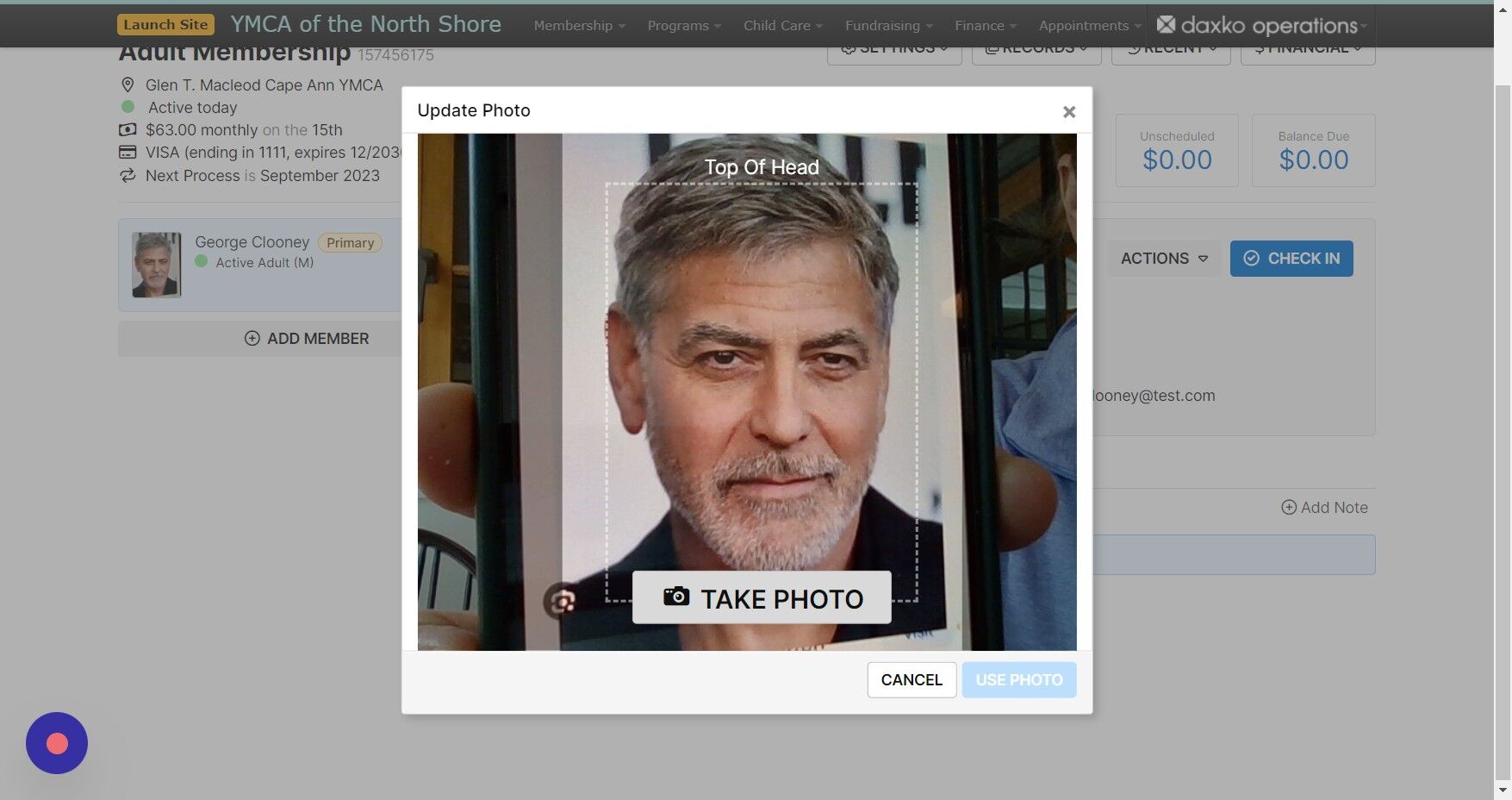Open the Financial dropdown

click(1307, 47)
